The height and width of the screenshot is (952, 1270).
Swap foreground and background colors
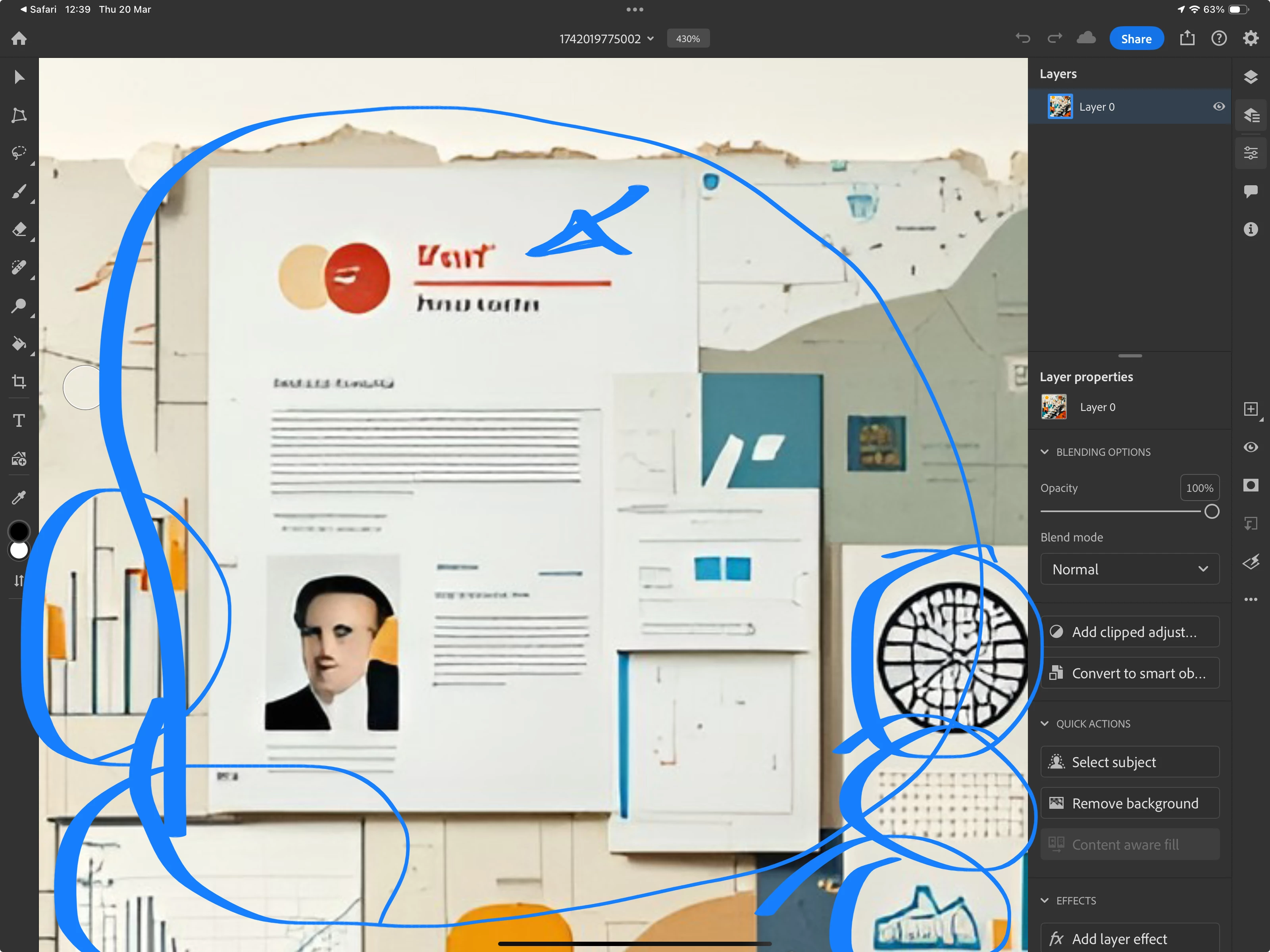point(19,580)
